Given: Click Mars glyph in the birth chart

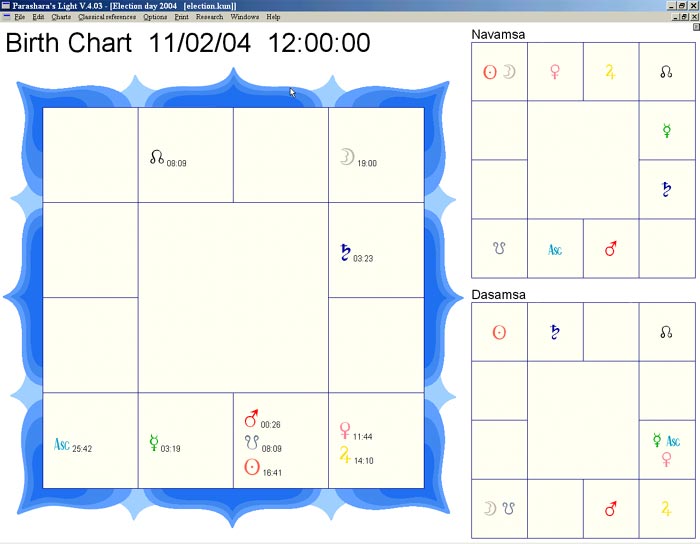Looking at the screenshot, I should tap(251, 418).
